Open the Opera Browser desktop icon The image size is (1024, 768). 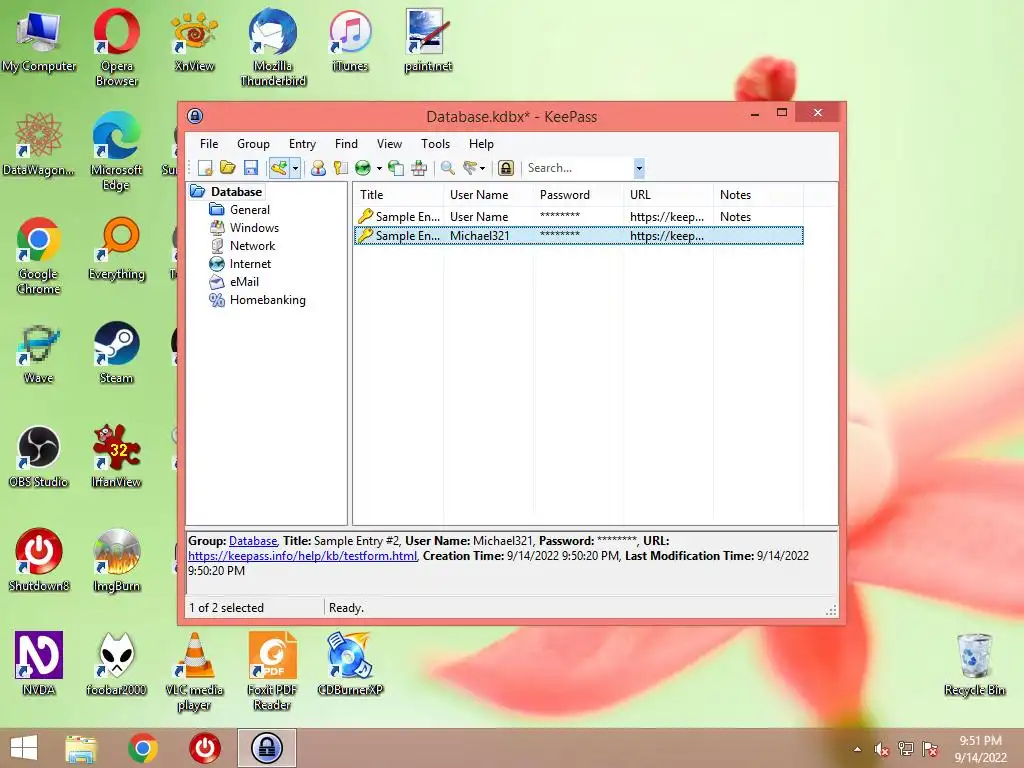[116, 48]
